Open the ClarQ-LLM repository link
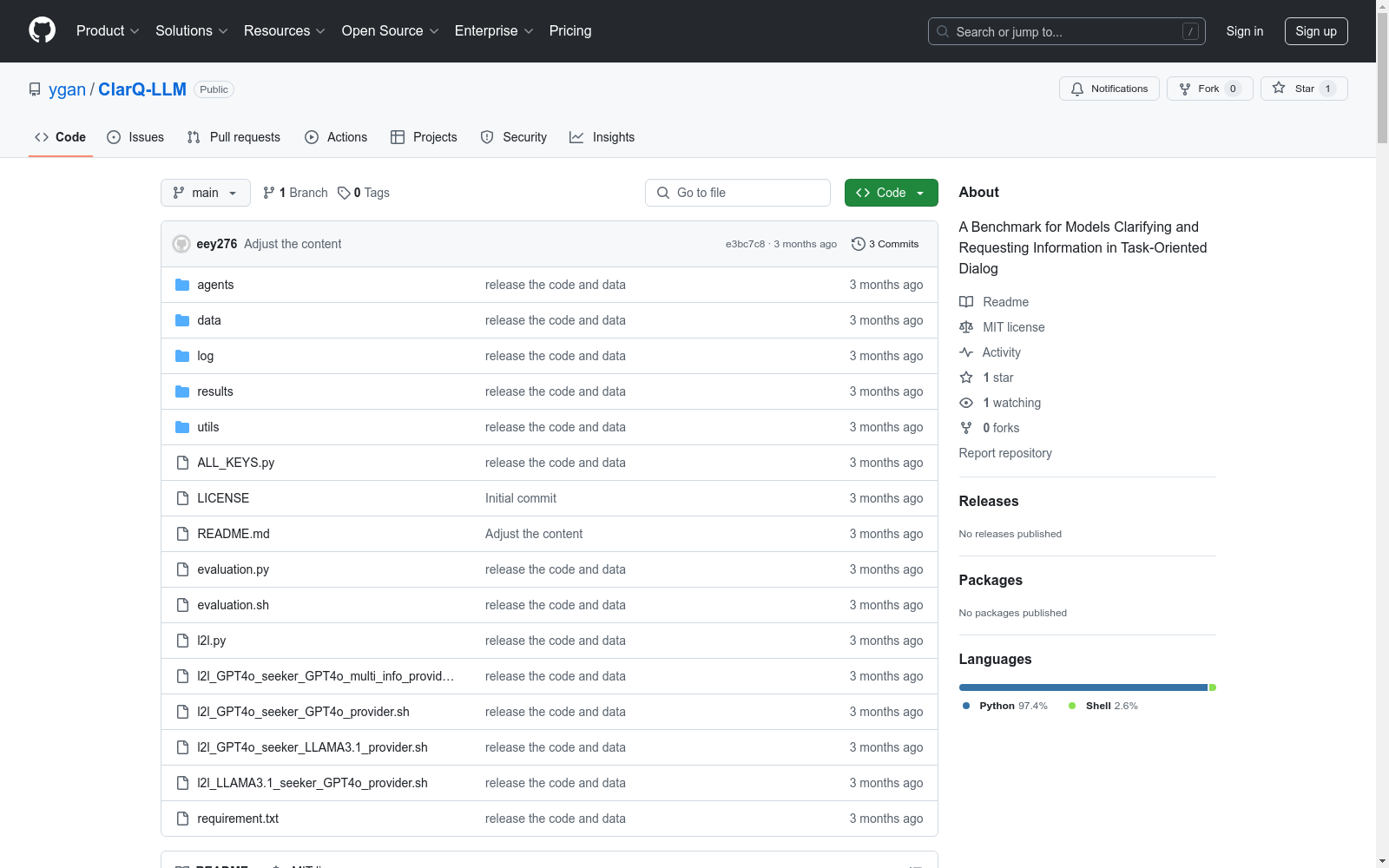Viewport: 1389px width, 868px height. point(142,89)
